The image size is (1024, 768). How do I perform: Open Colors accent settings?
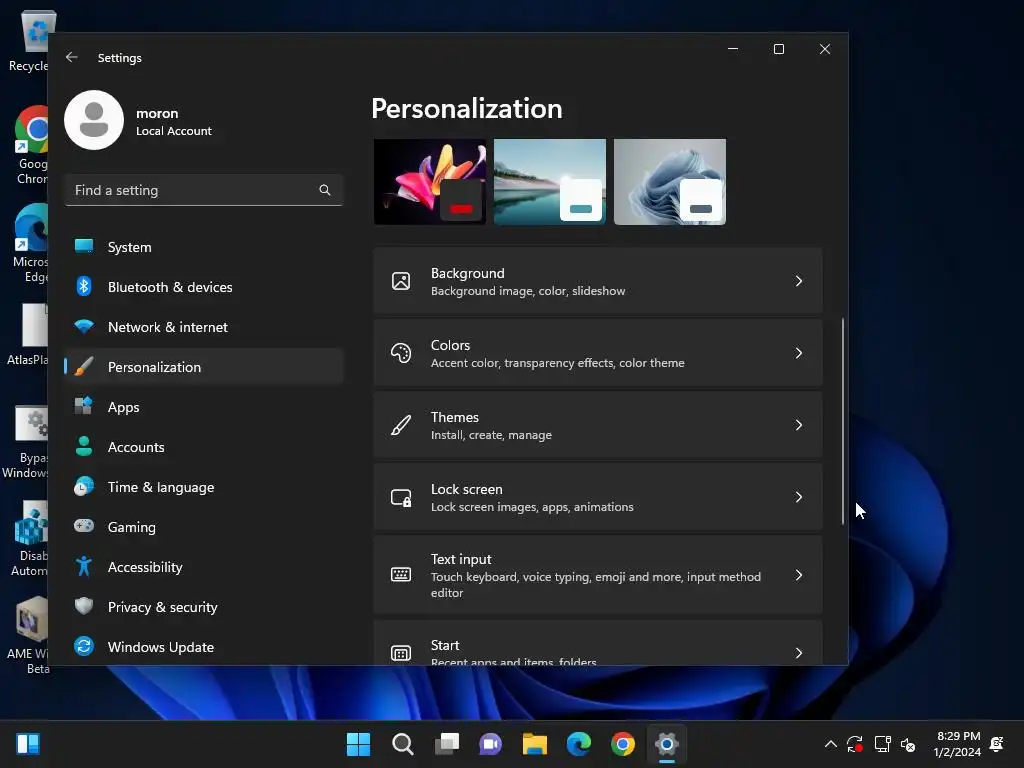598,353
